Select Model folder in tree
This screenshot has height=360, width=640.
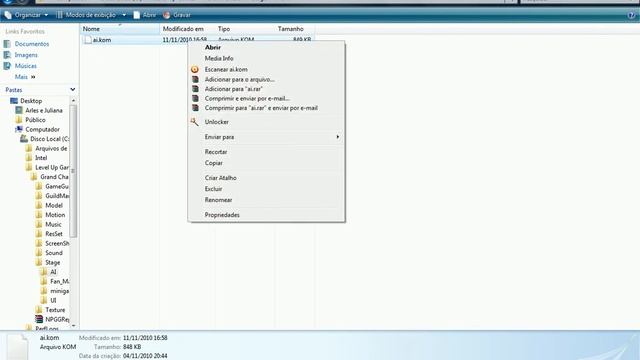pyautogui.click(x=54, y=205)
